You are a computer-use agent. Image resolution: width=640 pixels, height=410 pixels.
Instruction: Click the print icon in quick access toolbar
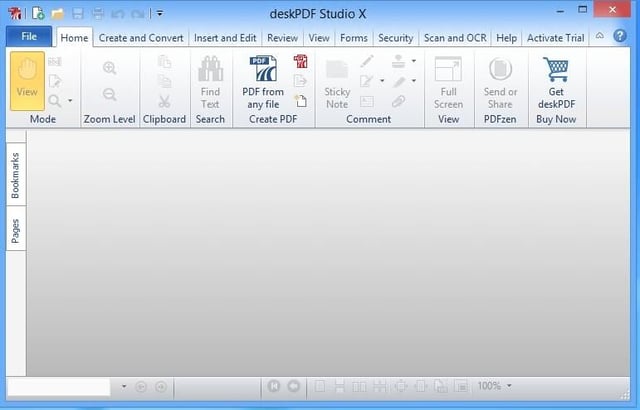coord(98,14)
